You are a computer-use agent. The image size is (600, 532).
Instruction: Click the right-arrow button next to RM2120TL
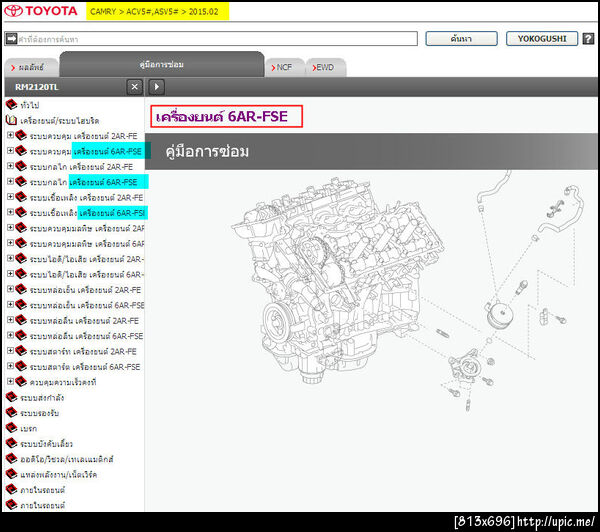tap(157, 87)
